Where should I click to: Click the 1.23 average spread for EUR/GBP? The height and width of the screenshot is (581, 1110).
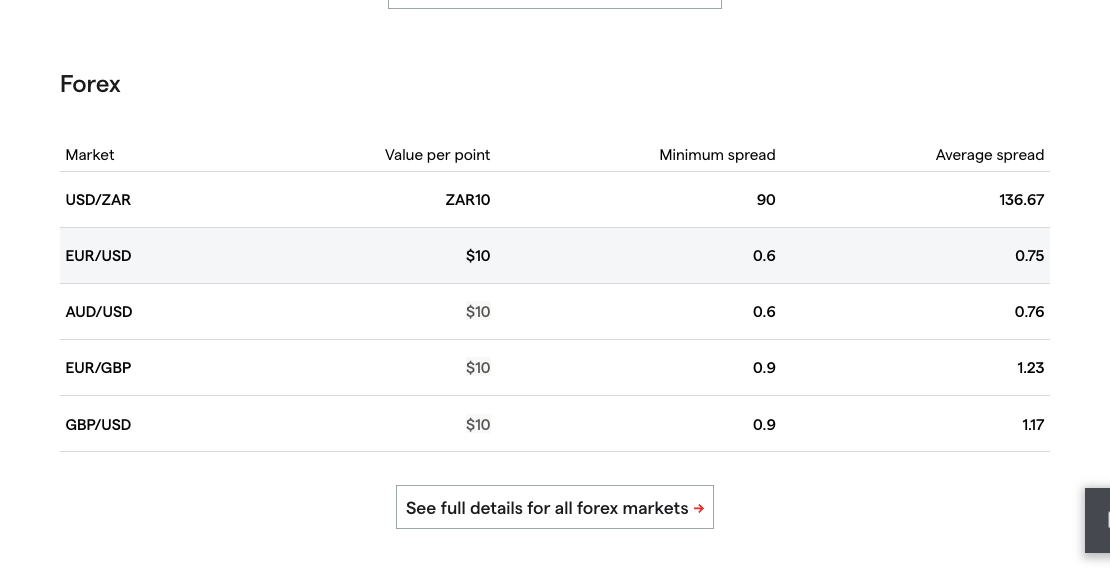click(1030, 367)
